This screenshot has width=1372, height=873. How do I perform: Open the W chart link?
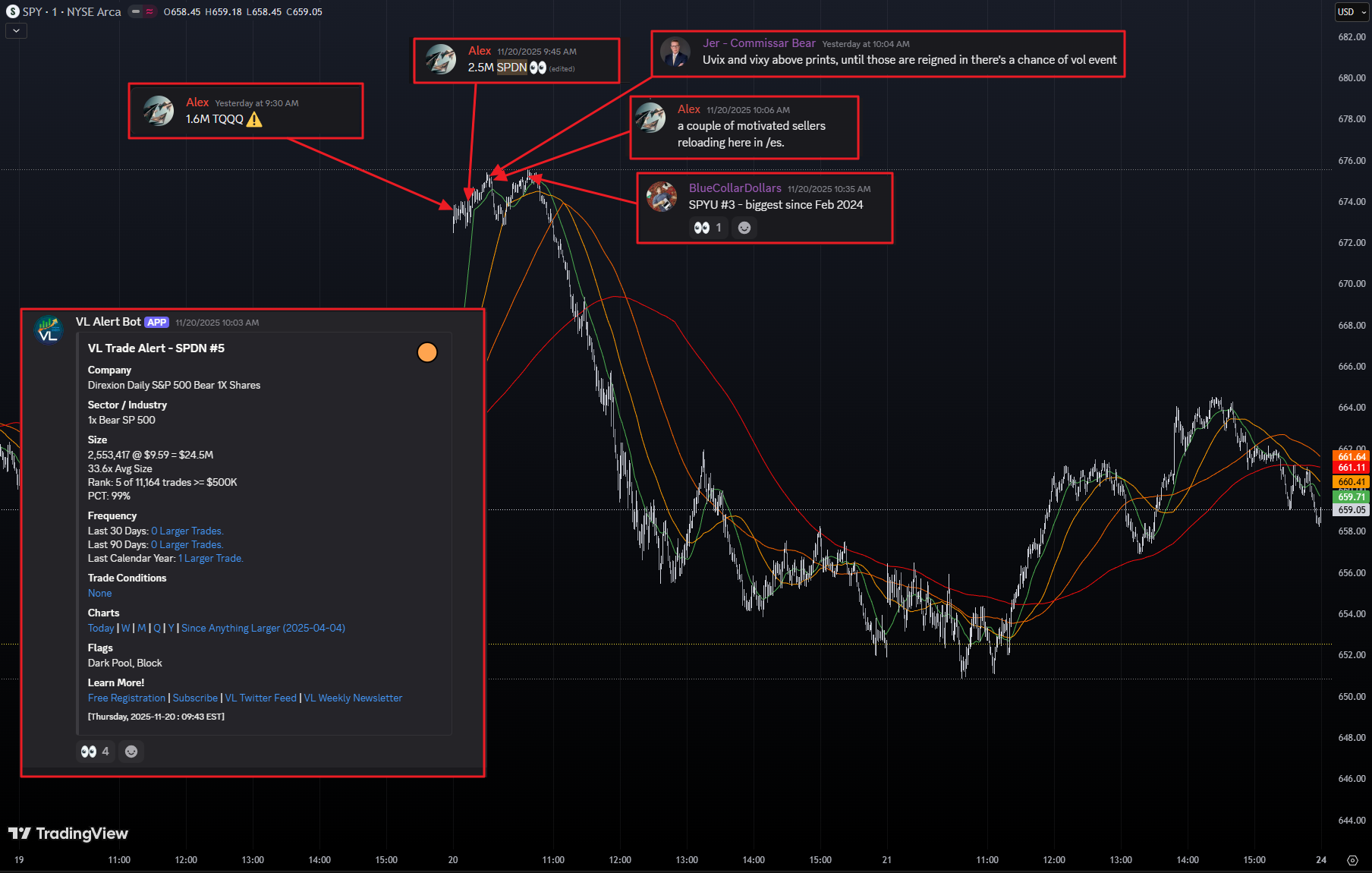tap(125, 628)
